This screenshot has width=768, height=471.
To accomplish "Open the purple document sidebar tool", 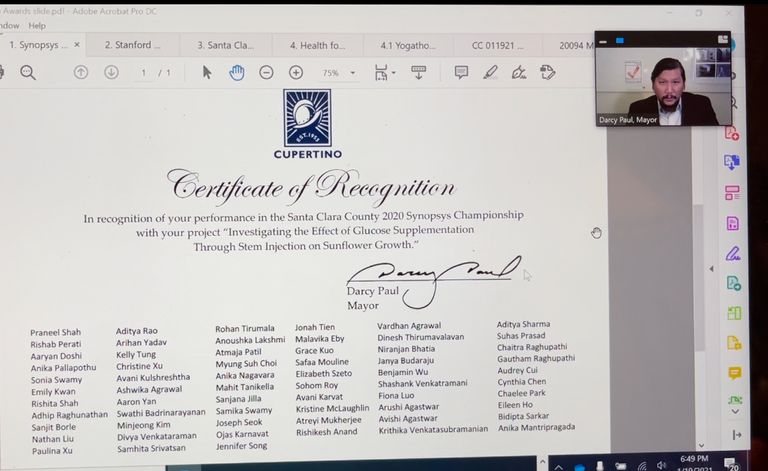I will [x=733, y=224].
